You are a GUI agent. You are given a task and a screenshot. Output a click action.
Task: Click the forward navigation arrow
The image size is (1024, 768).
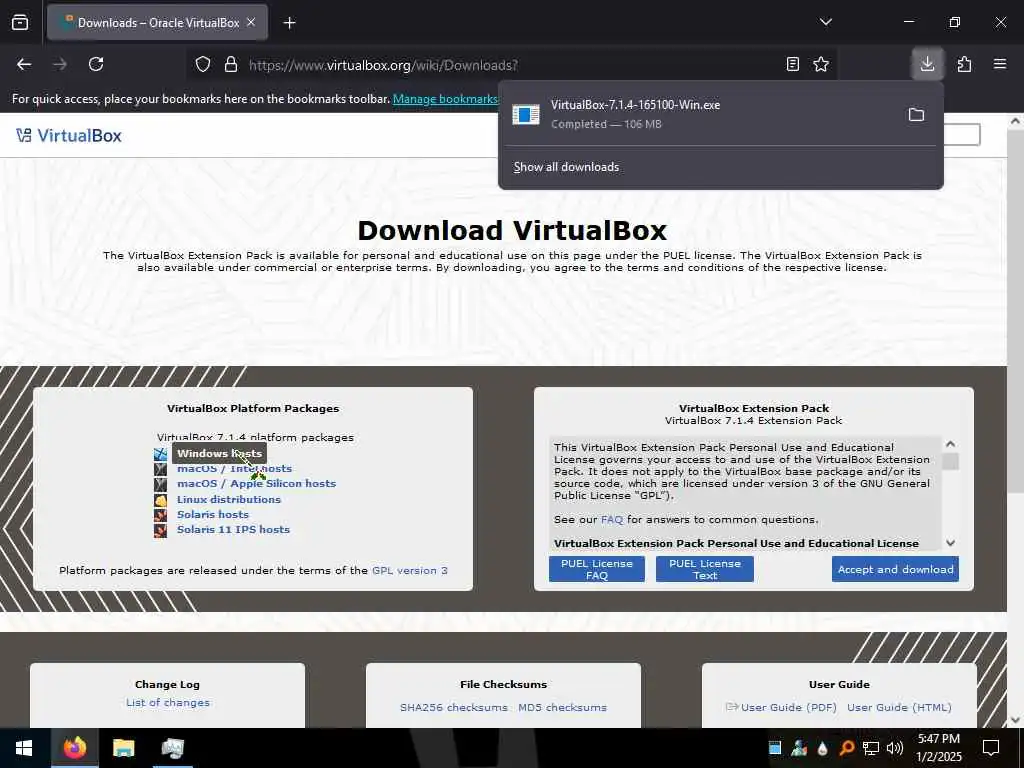point(60,64)
